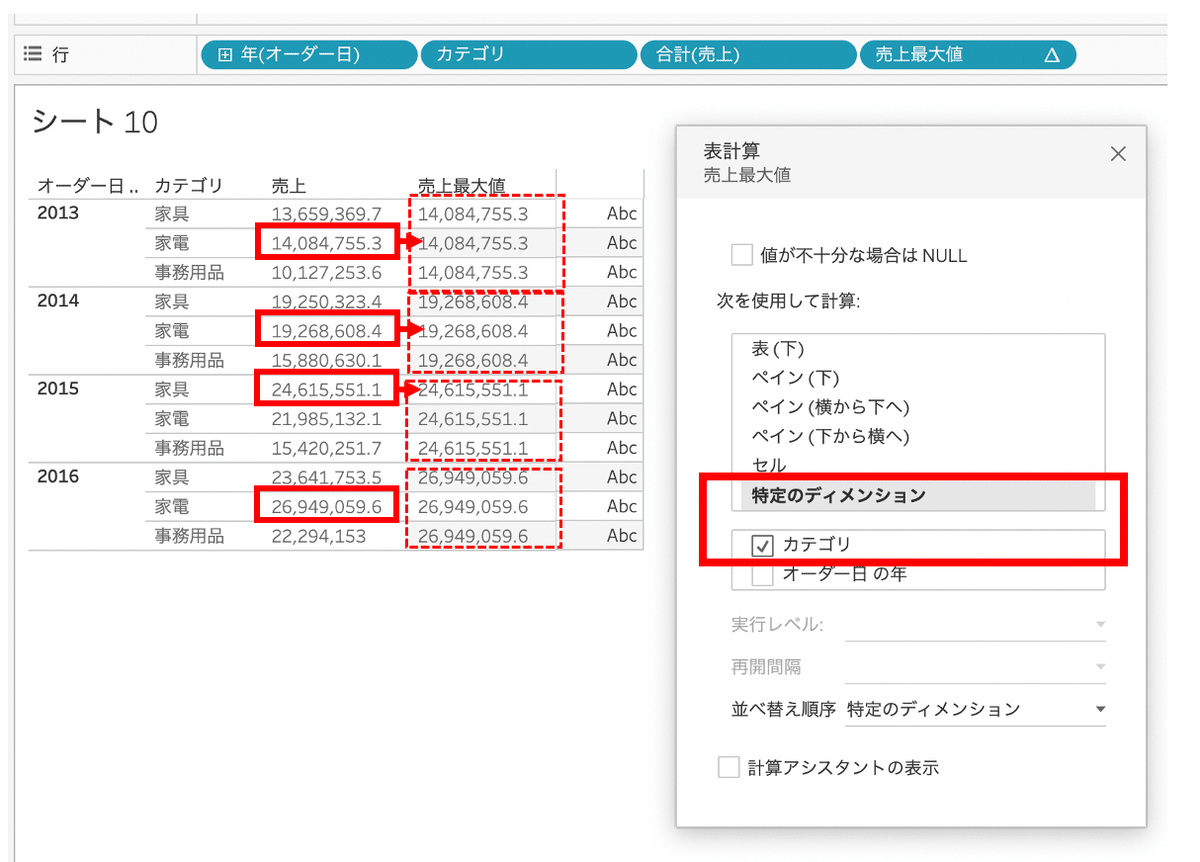Close the 表計算 dialog

[1117, 153]
